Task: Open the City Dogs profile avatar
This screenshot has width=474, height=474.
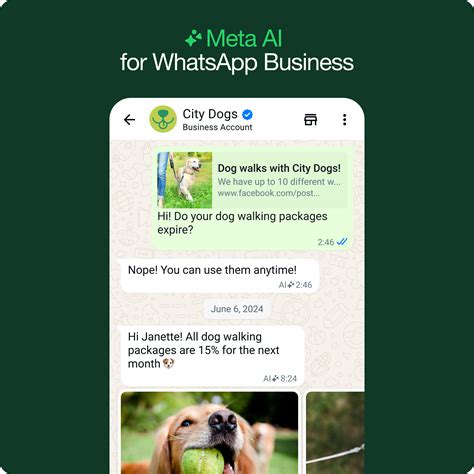Action: 163,119
